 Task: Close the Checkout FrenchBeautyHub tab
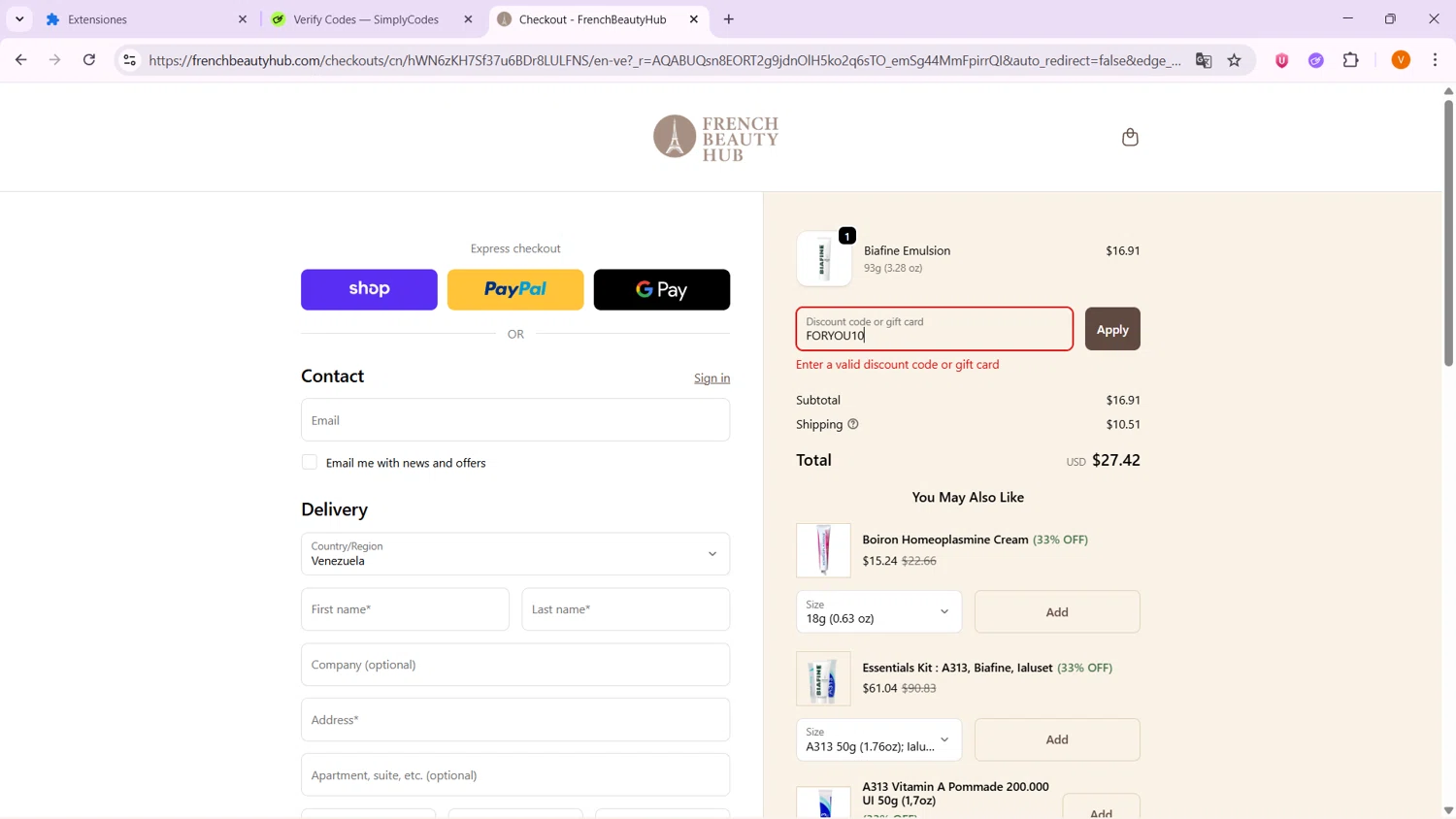[x=694, y=19]
